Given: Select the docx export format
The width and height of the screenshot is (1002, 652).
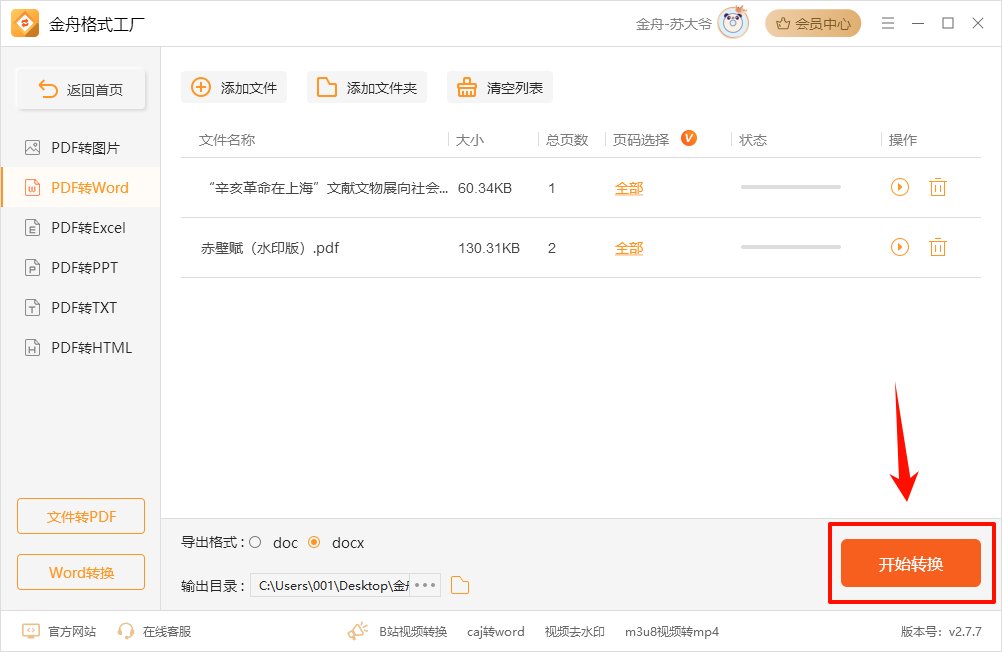Looking at the screenshot, I should pyautogui.click(x=314, y=542).
